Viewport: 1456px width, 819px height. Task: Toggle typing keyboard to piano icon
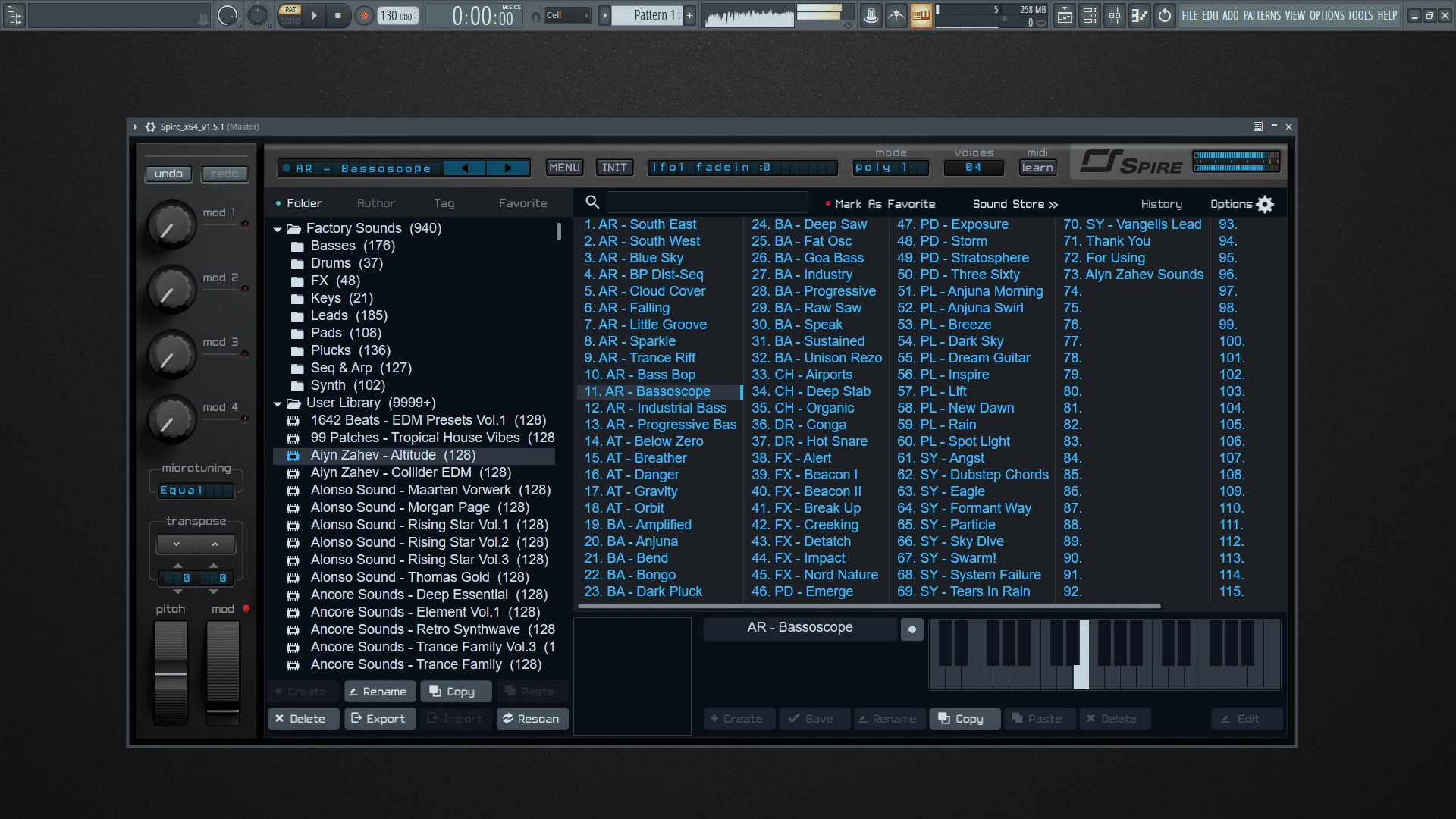tap(921, 15)
